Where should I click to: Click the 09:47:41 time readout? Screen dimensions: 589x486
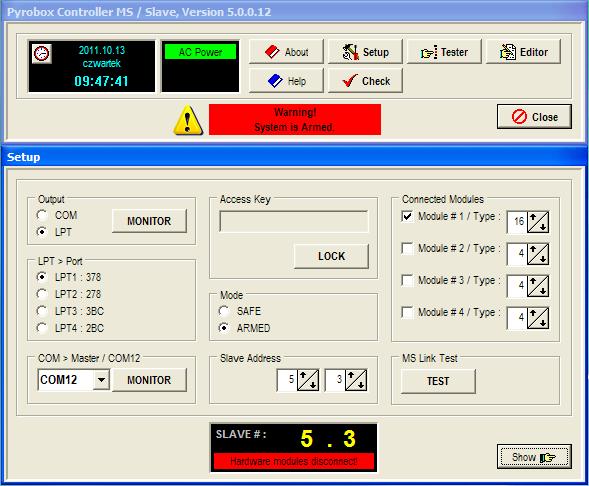click(x=101, y=81)
